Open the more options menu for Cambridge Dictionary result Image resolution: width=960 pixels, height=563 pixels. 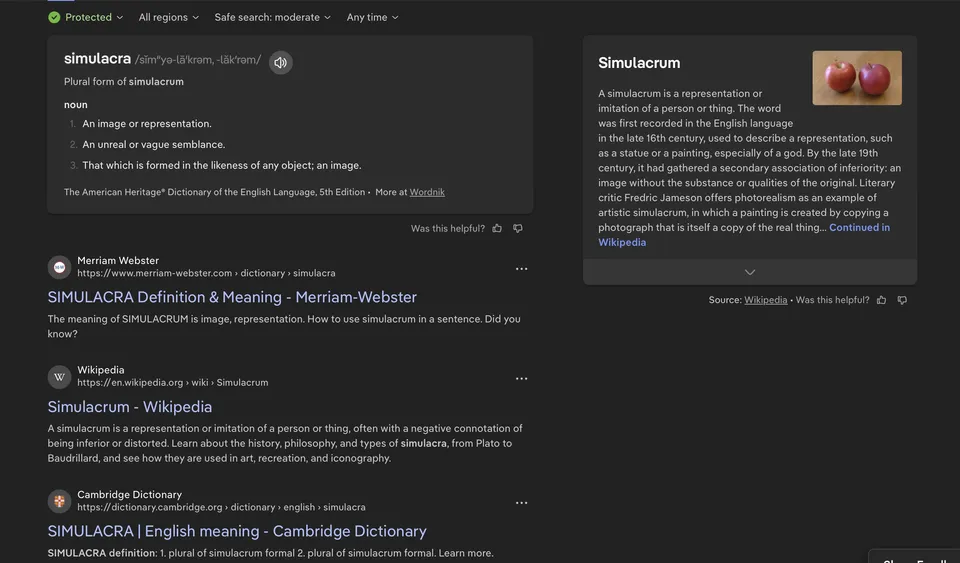pos(521,503)
